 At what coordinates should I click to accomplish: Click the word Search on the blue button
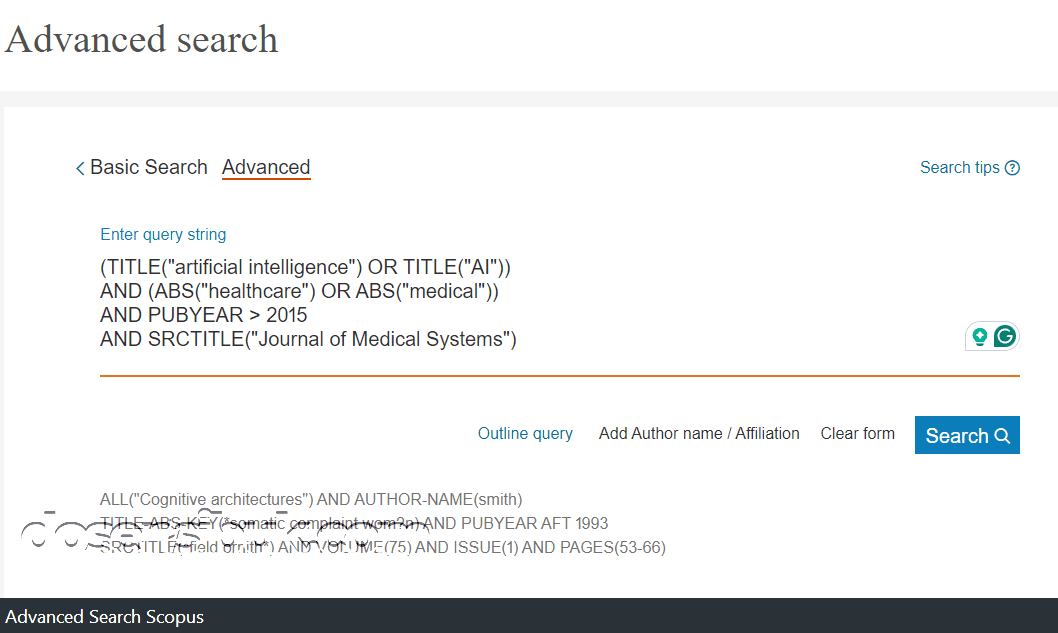coord(956,436)
